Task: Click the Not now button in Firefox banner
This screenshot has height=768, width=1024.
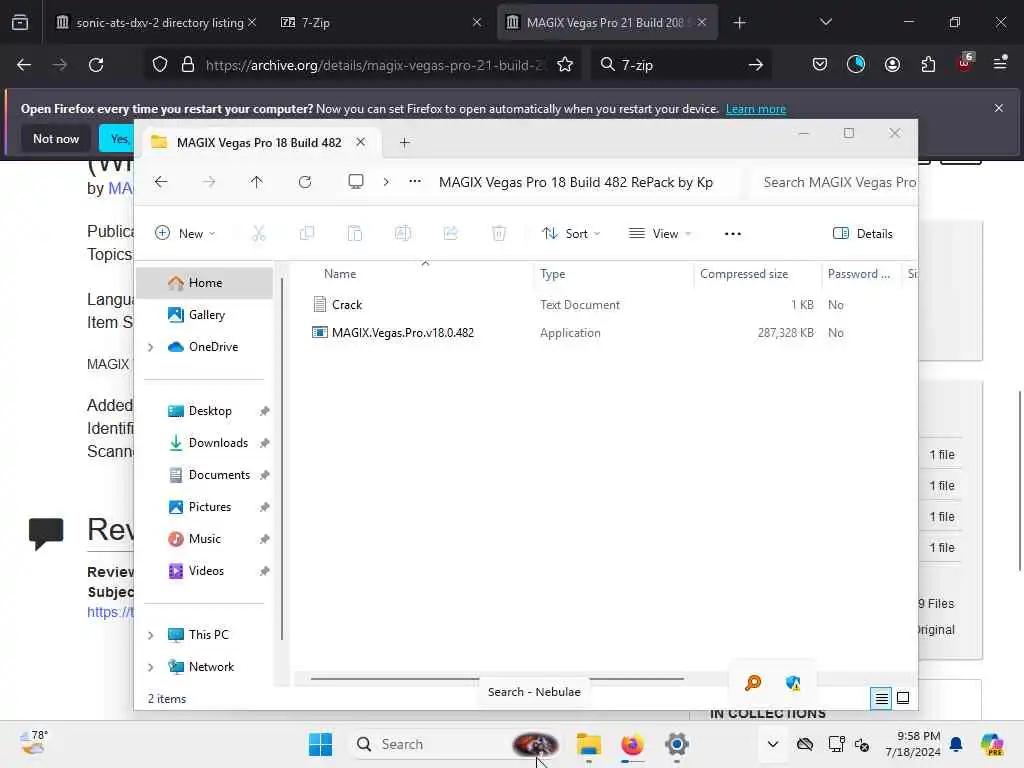Action: click(56, 138)
